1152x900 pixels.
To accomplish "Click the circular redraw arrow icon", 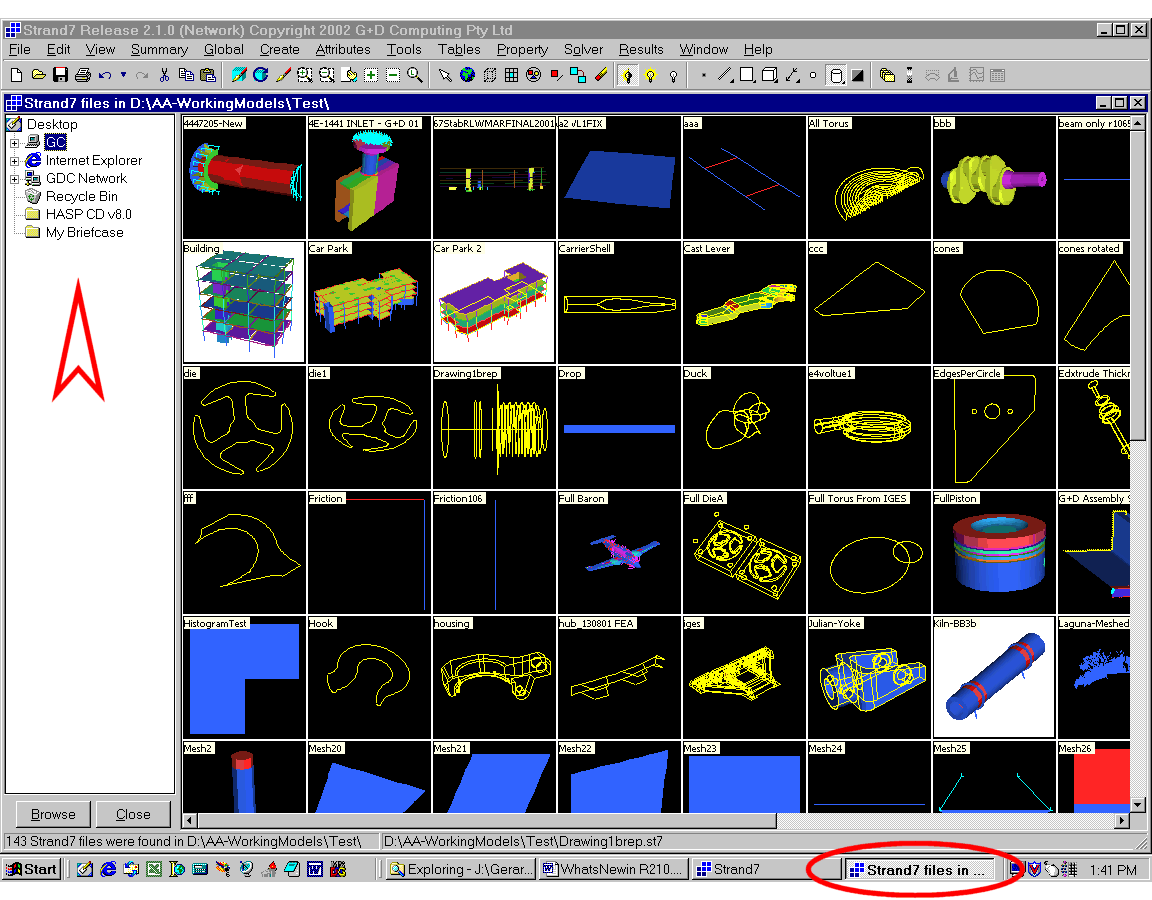I will 261,75.
